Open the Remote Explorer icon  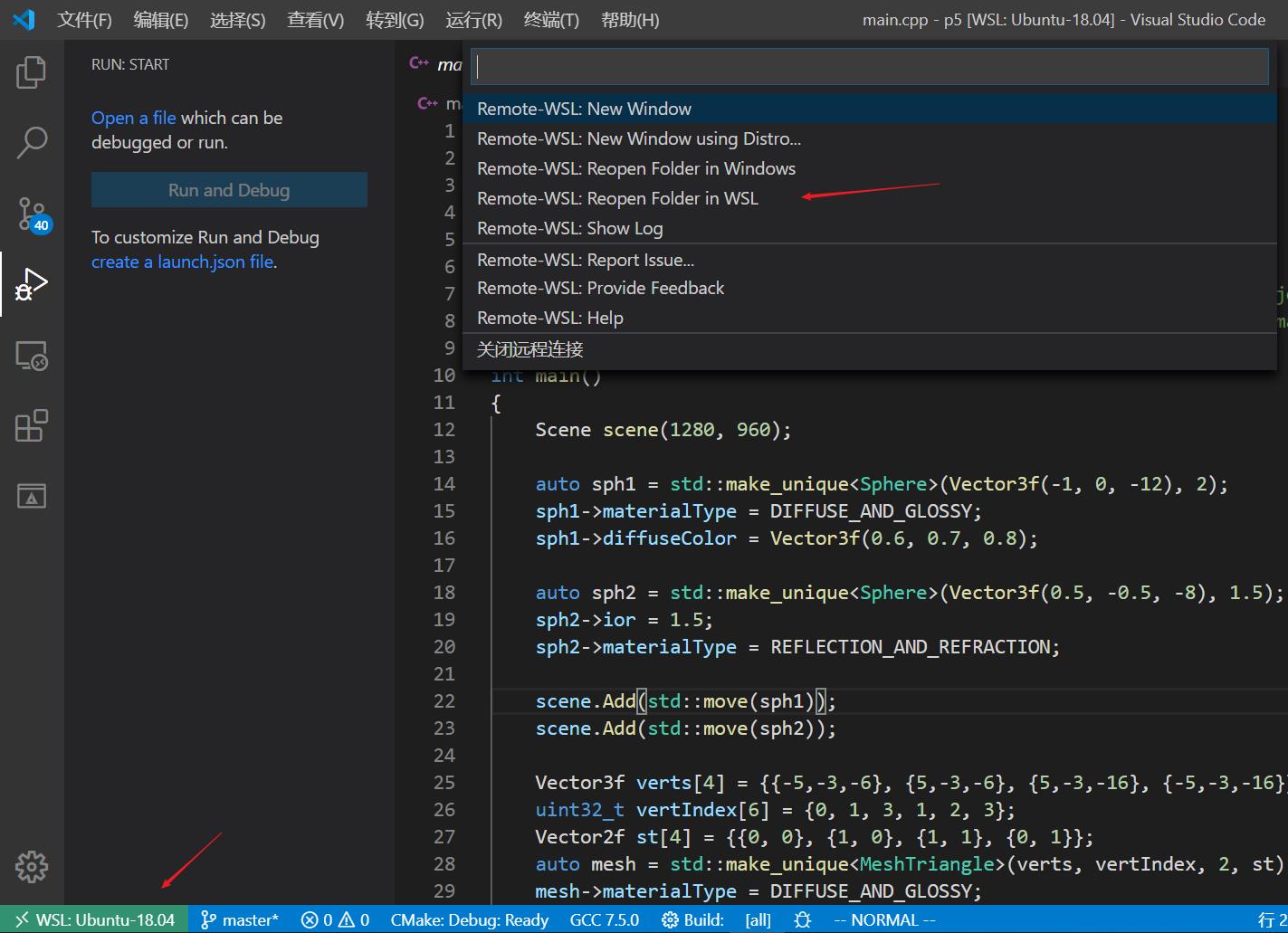tap(32, 356)
